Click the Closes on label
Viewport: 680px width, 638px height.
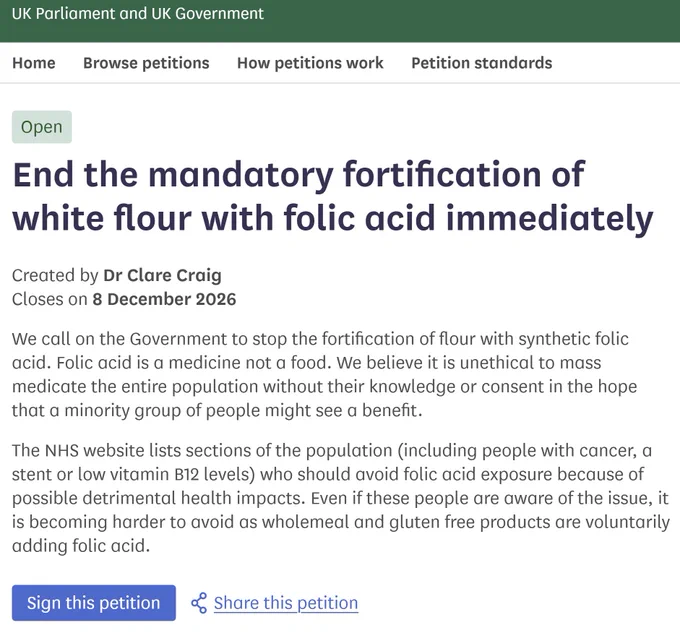50,299
